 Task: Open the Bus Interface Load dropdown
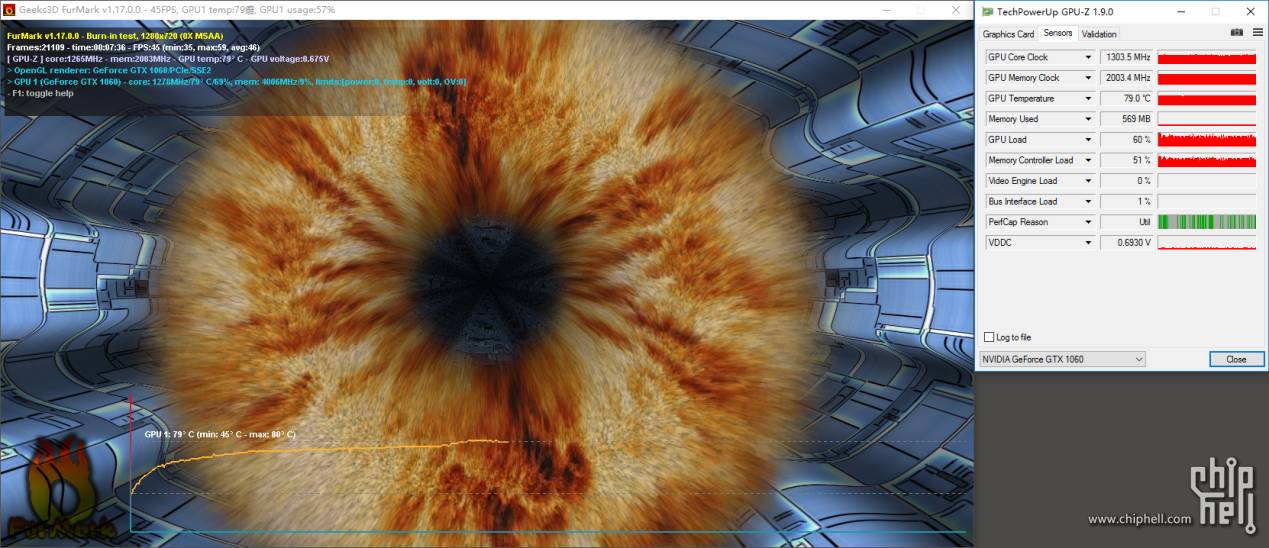(x=1088, y=201)
